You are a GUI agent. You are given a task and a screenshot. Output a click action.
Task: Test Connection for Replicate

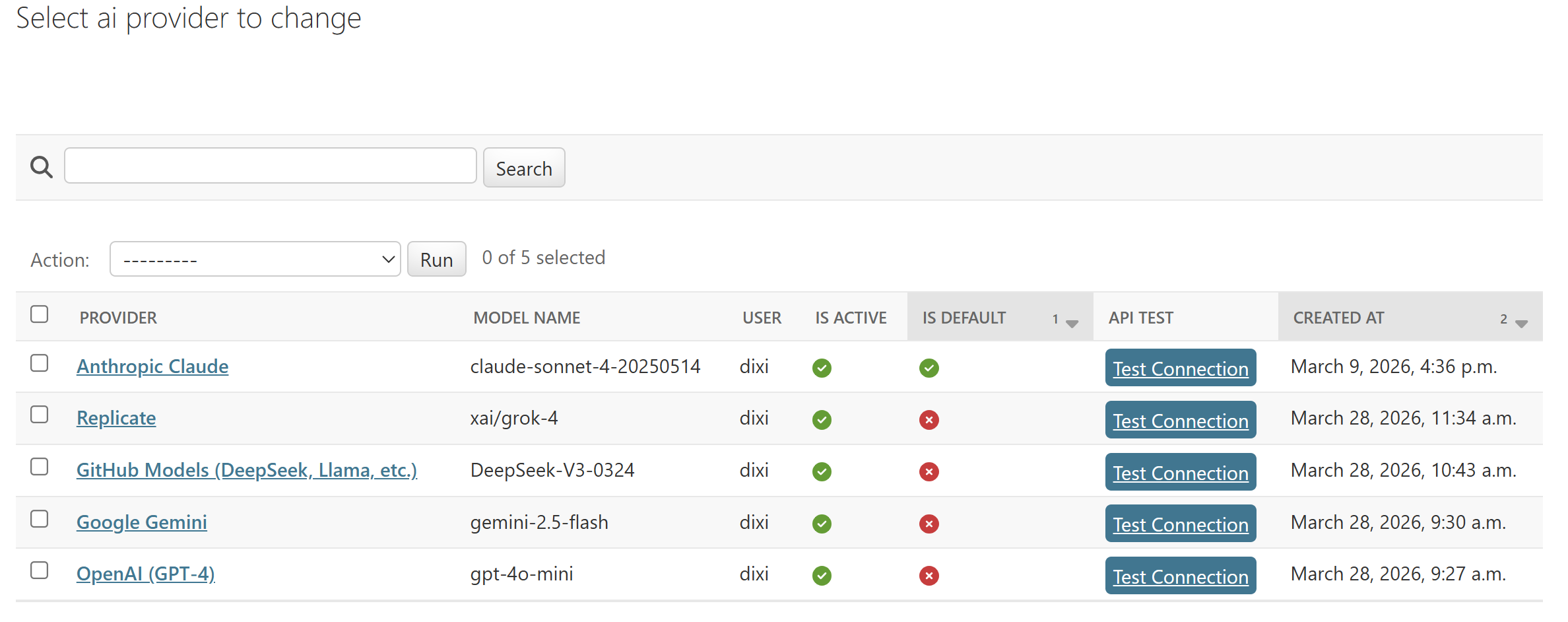point(1181,420)
